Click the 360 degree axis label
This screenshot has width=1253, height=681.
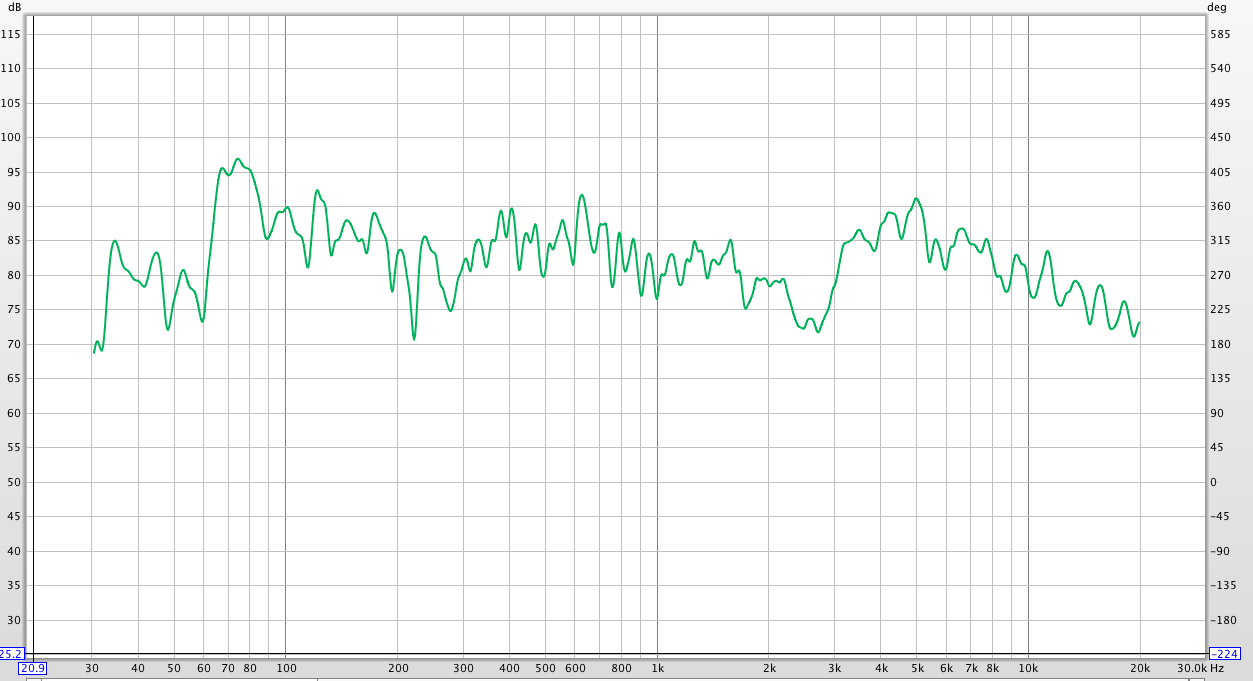tap(1220, 206)
